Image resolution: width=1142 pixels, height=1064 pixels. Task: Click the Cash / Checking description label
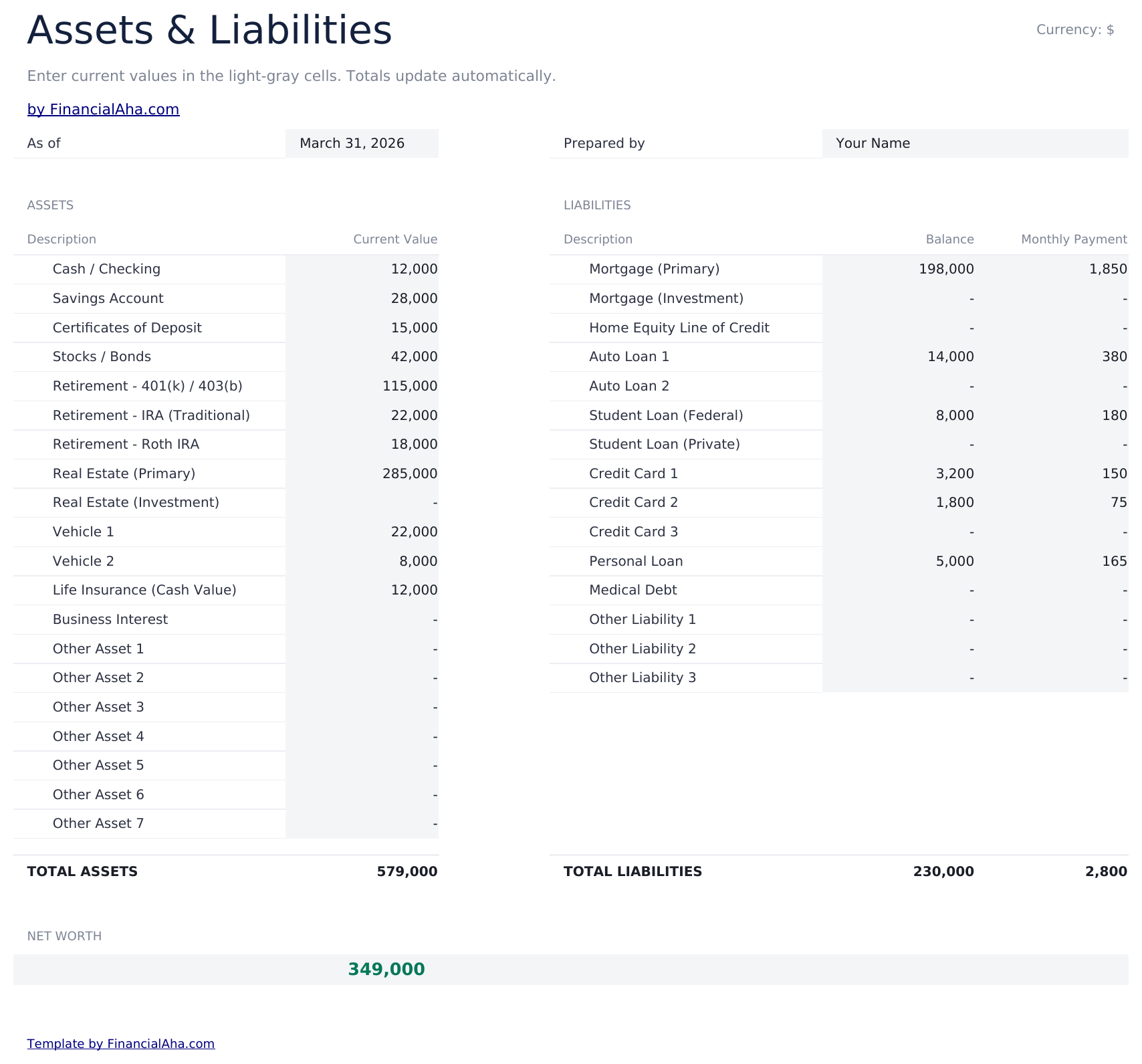click(106, 269)
